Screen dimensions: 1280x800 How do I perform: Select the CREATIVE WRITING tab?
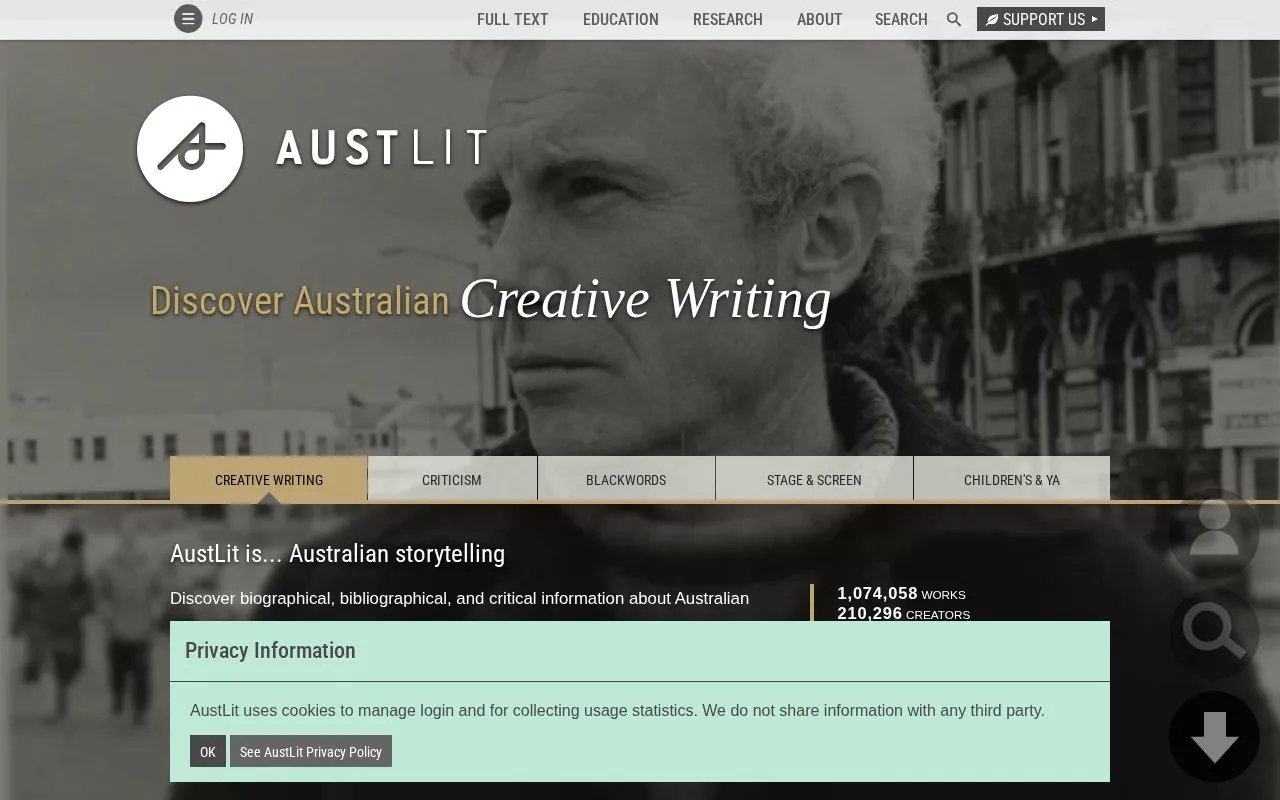[269, 479]
